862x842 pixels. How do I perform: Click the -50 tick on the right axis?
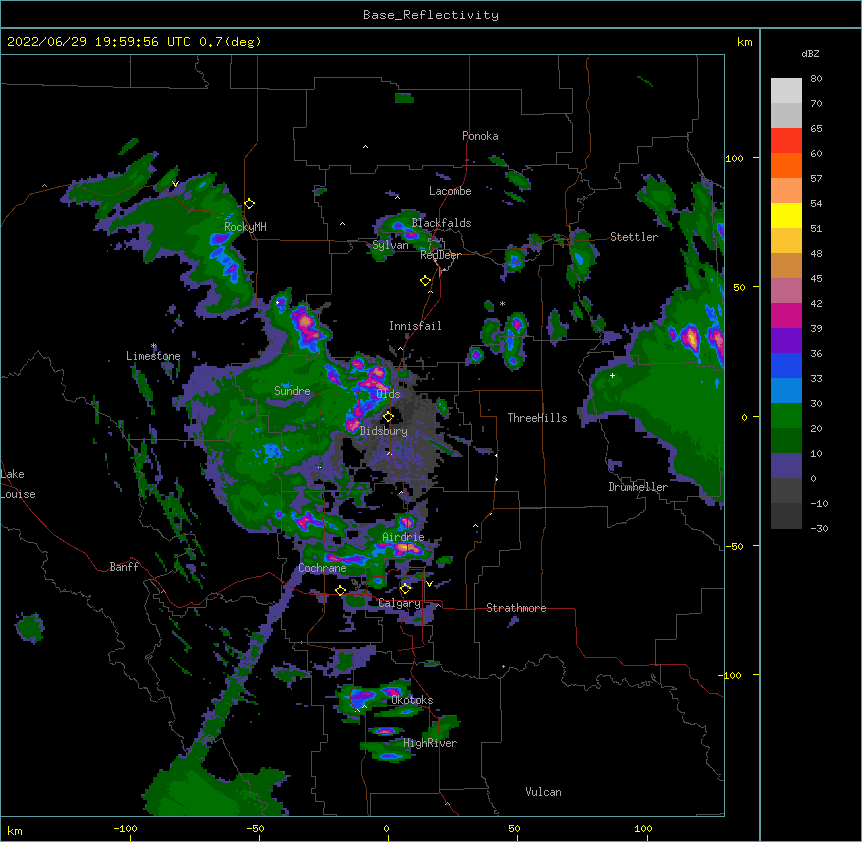click(734, 546)
